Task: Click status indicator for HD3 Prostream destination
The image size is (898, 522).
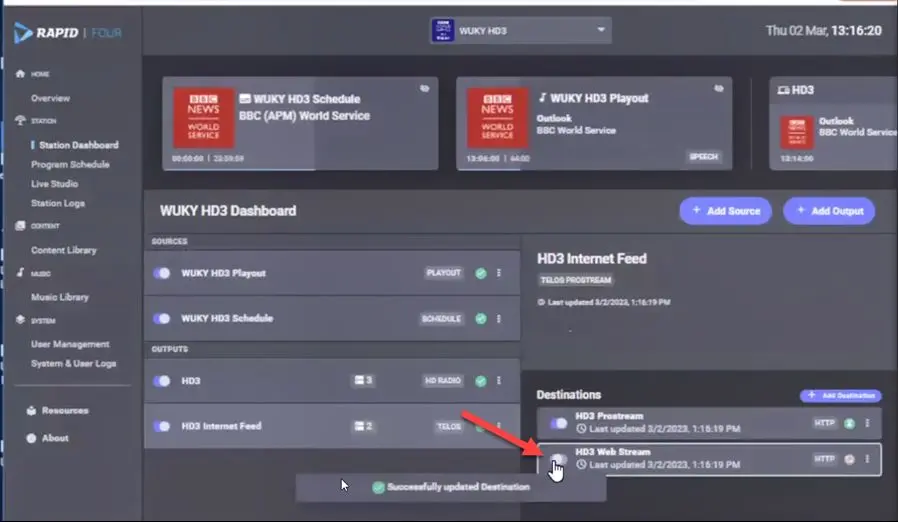Action: [x=850, y=423]
